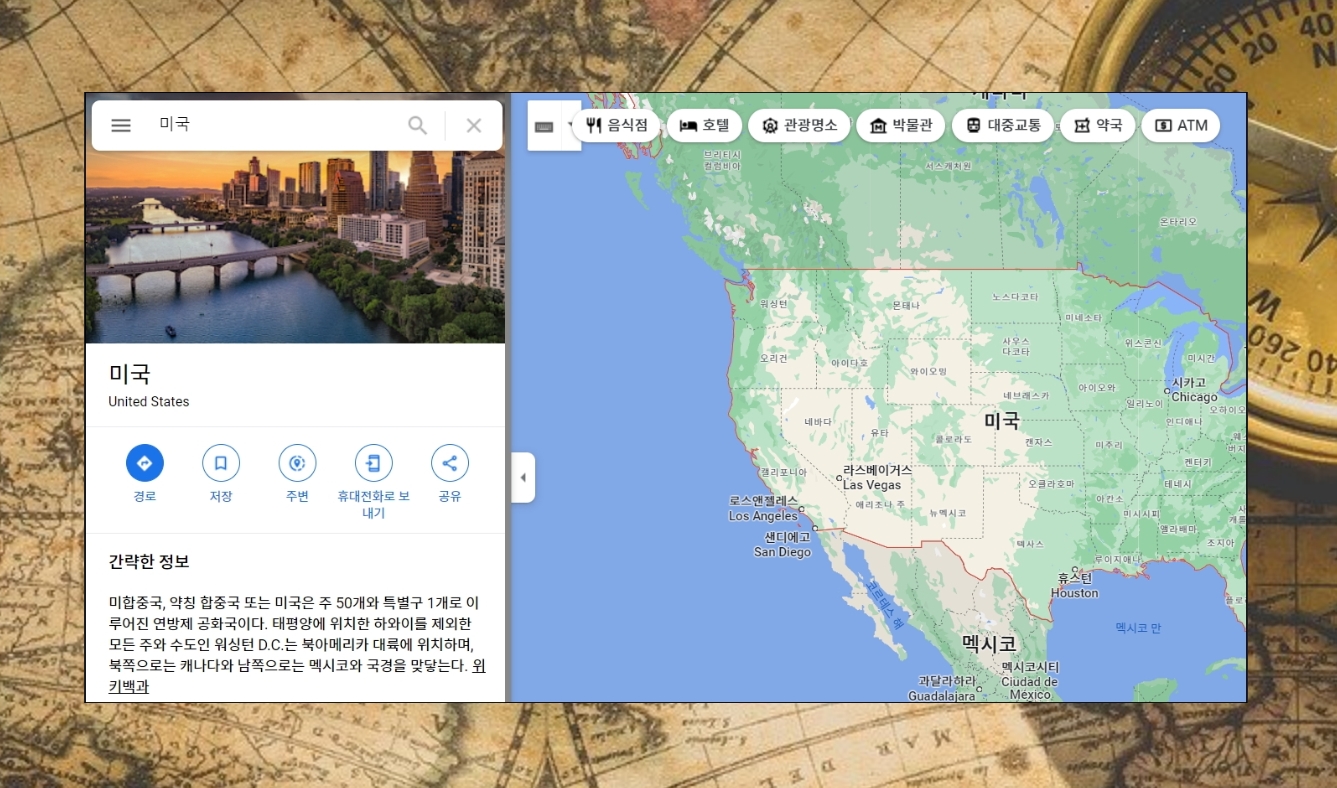Screen dimensions: 1337x788
Task: Click the 경로 directions icon
Action: coord(144,463)
